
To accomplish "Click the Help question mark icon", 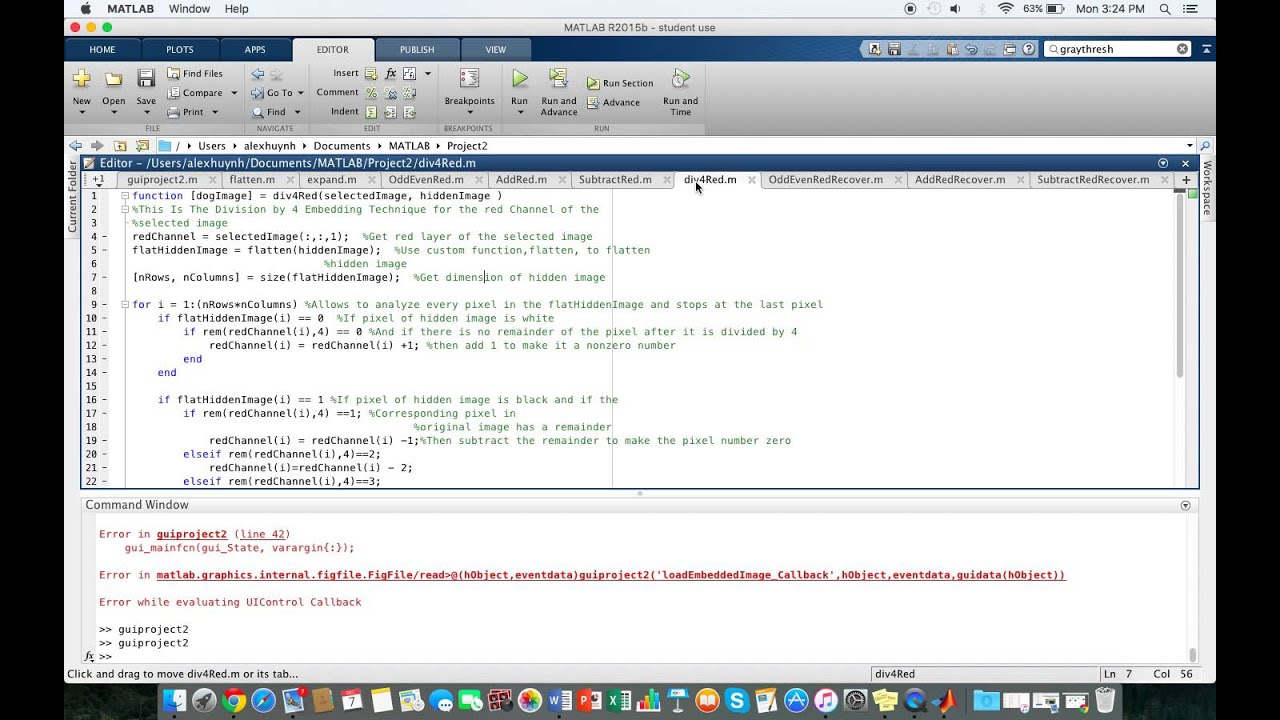I will tap(1029, 49).
